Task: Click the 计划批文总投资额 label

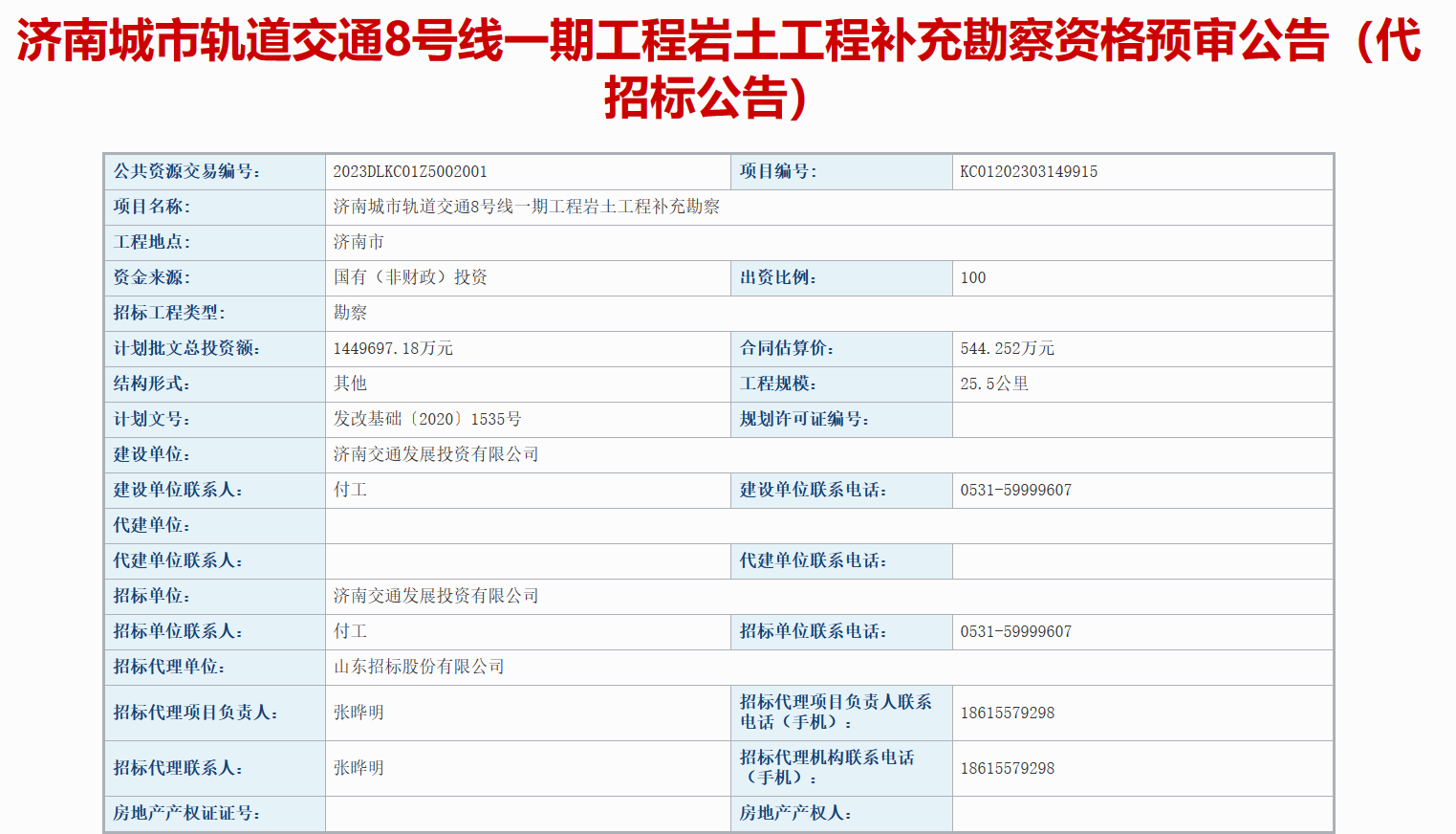Action: click(x=186, y=348)
